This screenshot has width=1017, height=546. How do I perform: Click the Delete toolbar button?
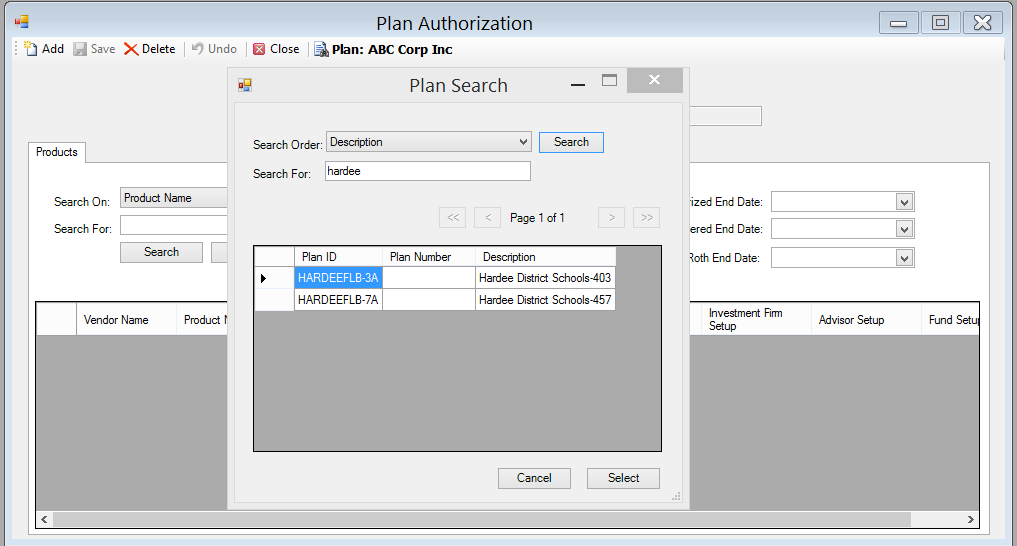pyautogui.click(x=149, y=49)
